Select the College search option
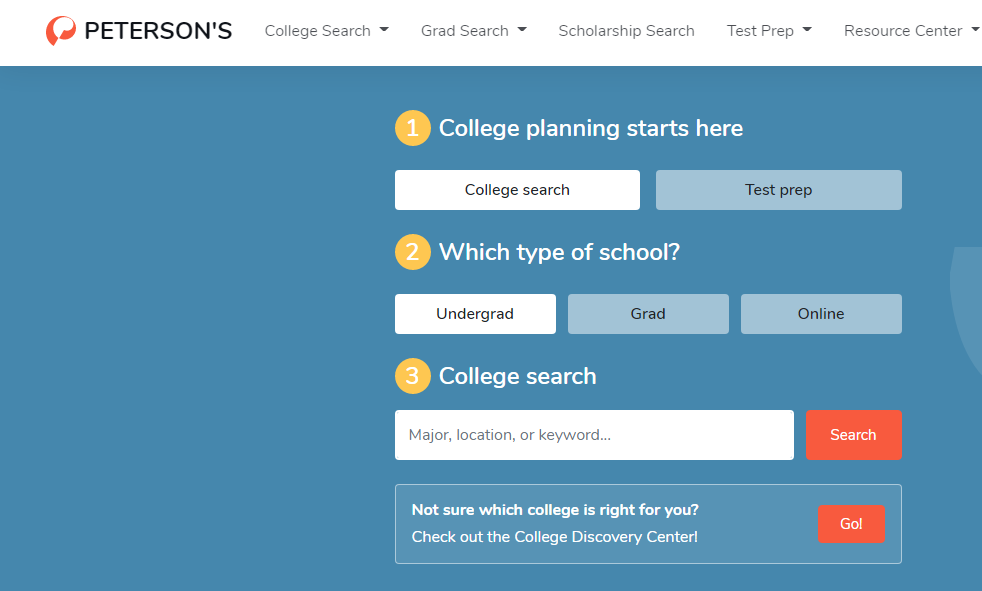 click(517, 190)
